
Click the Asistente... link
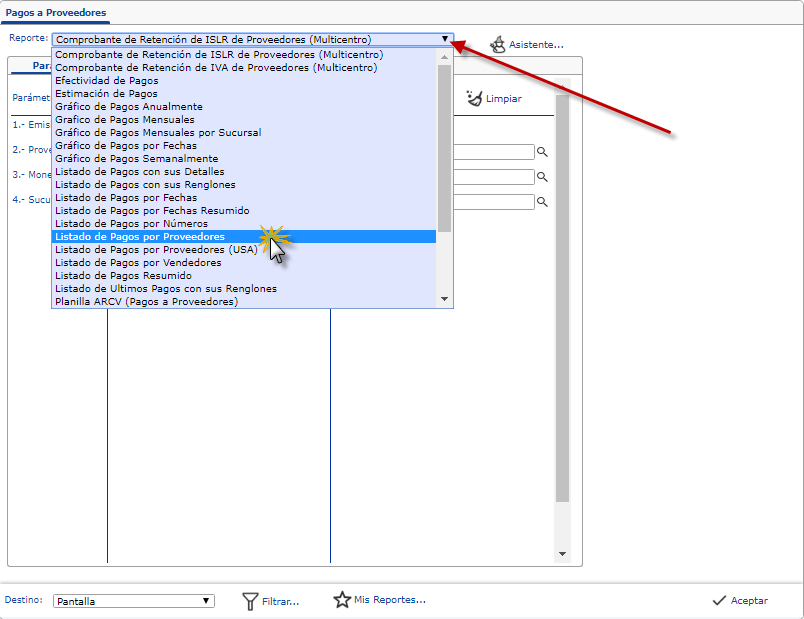[x=536, y=45]
